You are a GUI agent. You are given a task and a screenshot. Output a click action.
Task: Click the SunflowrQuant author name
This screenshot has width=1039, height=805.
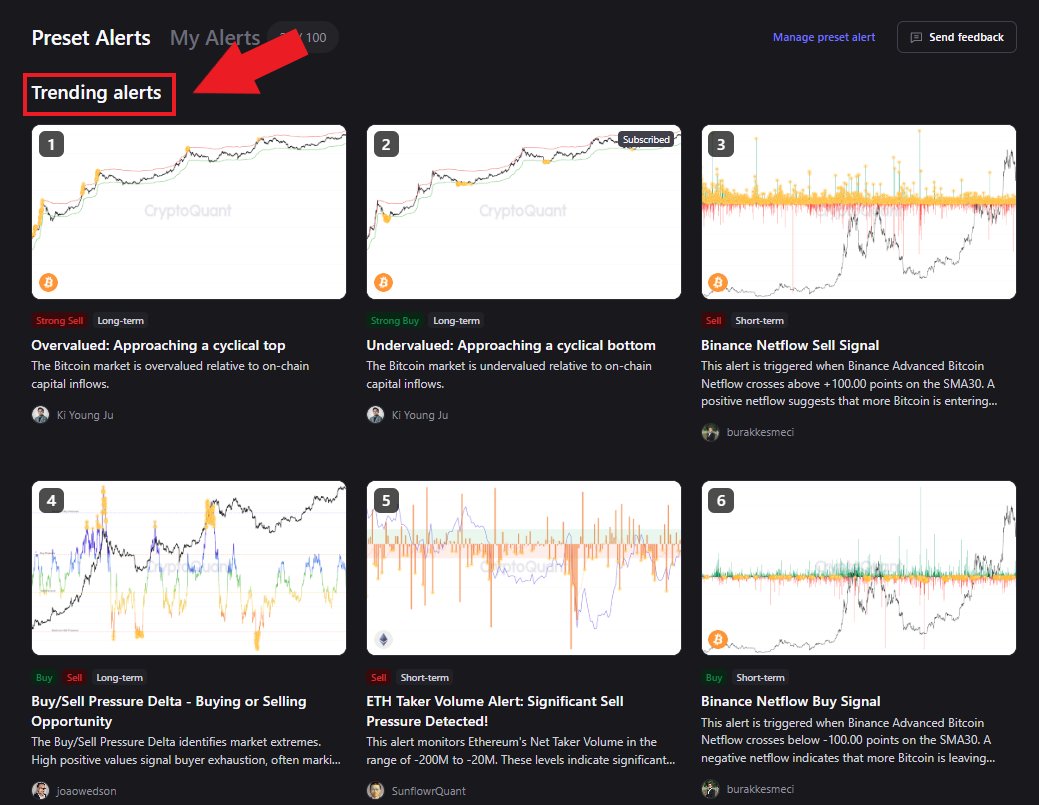click(x=429, y=791)
